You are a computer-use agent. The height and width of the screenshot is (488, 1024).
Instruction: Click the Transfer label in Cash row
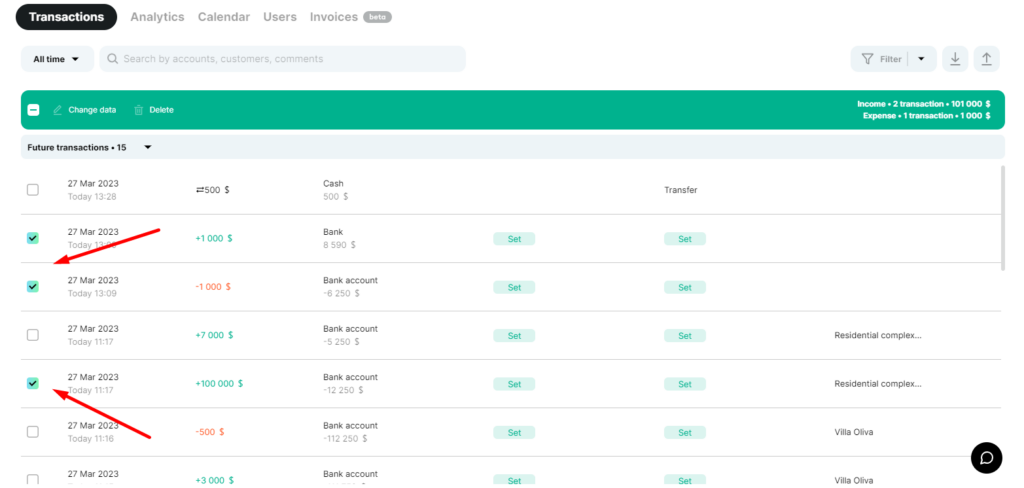(x=680, y=190)
